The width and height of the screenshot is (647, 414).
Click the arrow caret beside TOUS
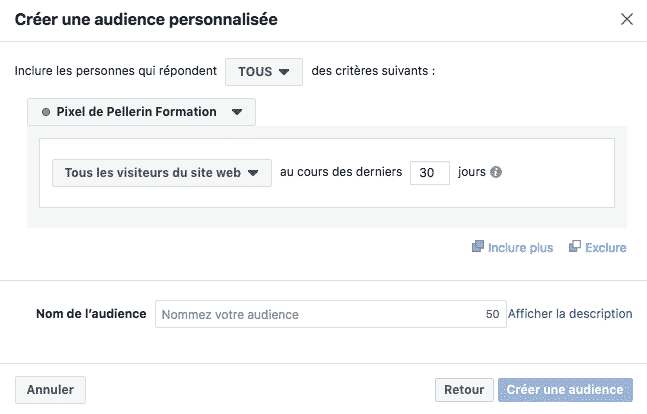click(x=284, y=72)
